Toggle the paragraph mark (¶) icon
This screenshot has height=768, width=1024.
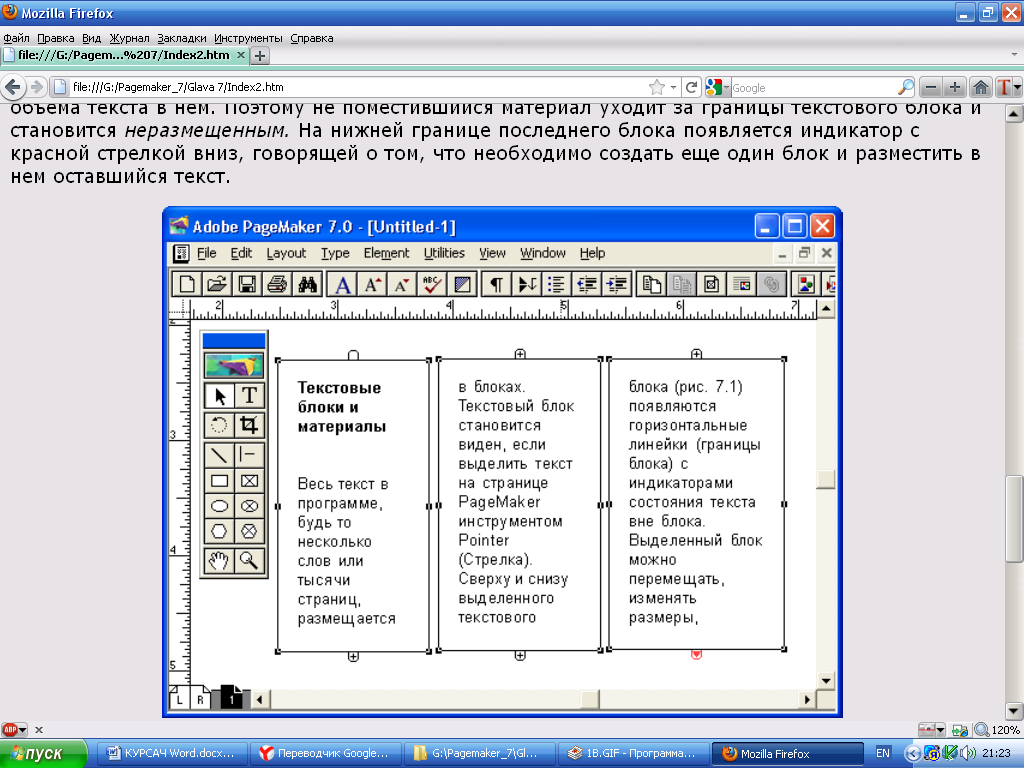pos(497,284)
